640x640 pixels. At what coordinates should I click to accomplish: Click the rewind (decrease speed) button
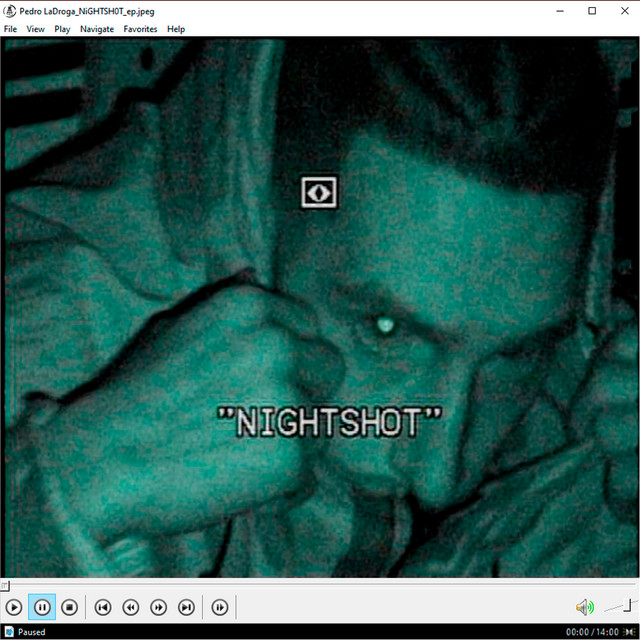131,607
